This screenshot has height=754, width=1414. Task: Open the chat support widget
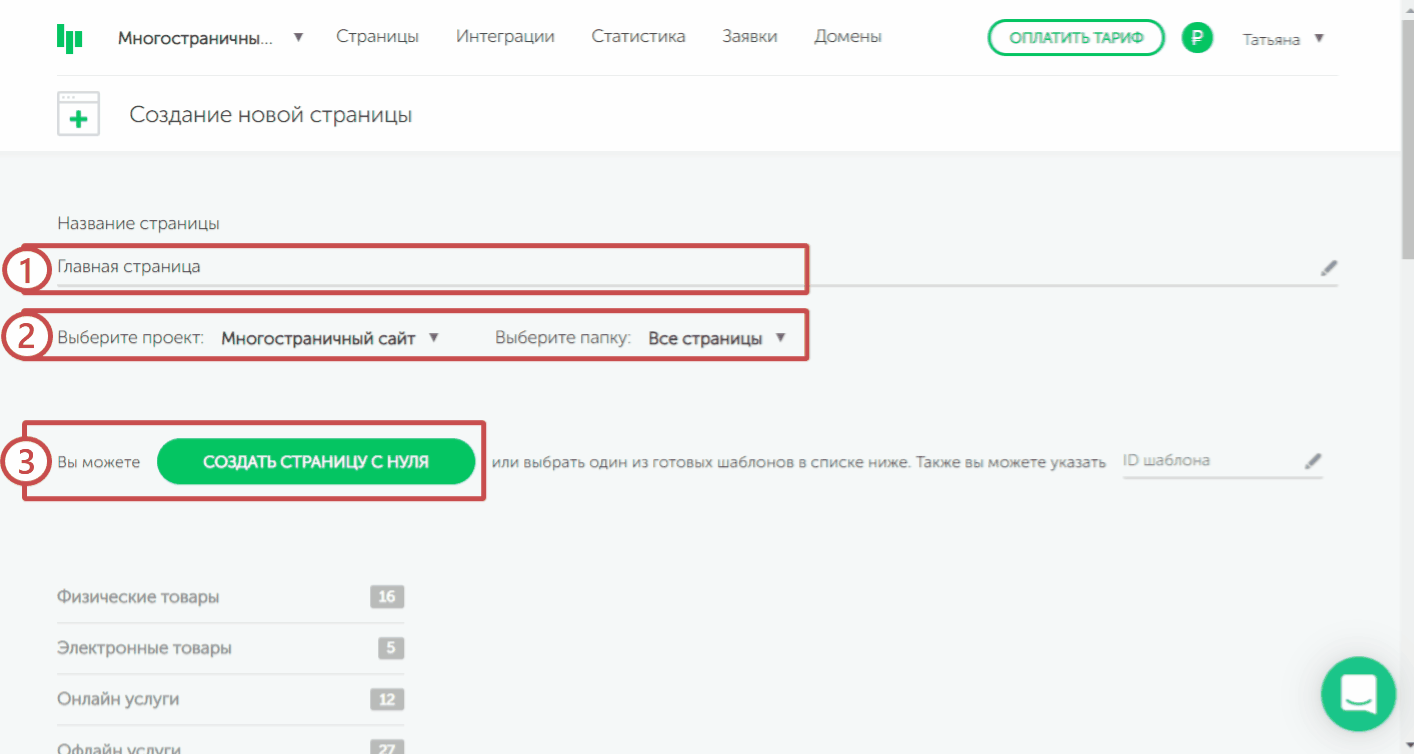(1360, 692)
